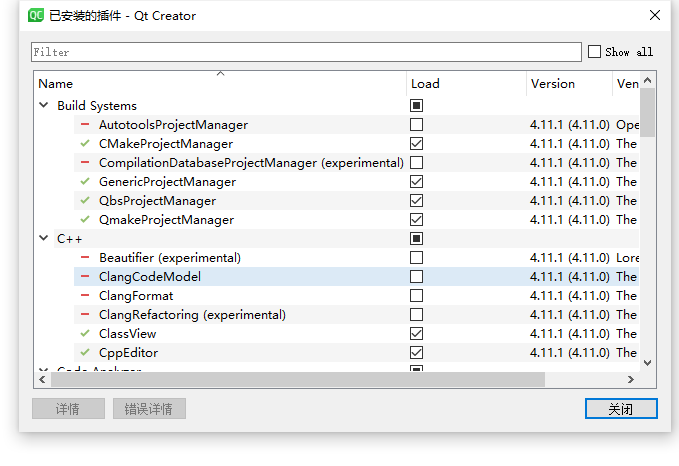Enable loading of ClangCodeModel plugin
Viewport: 679px width, 466px height.
point(417,276)
